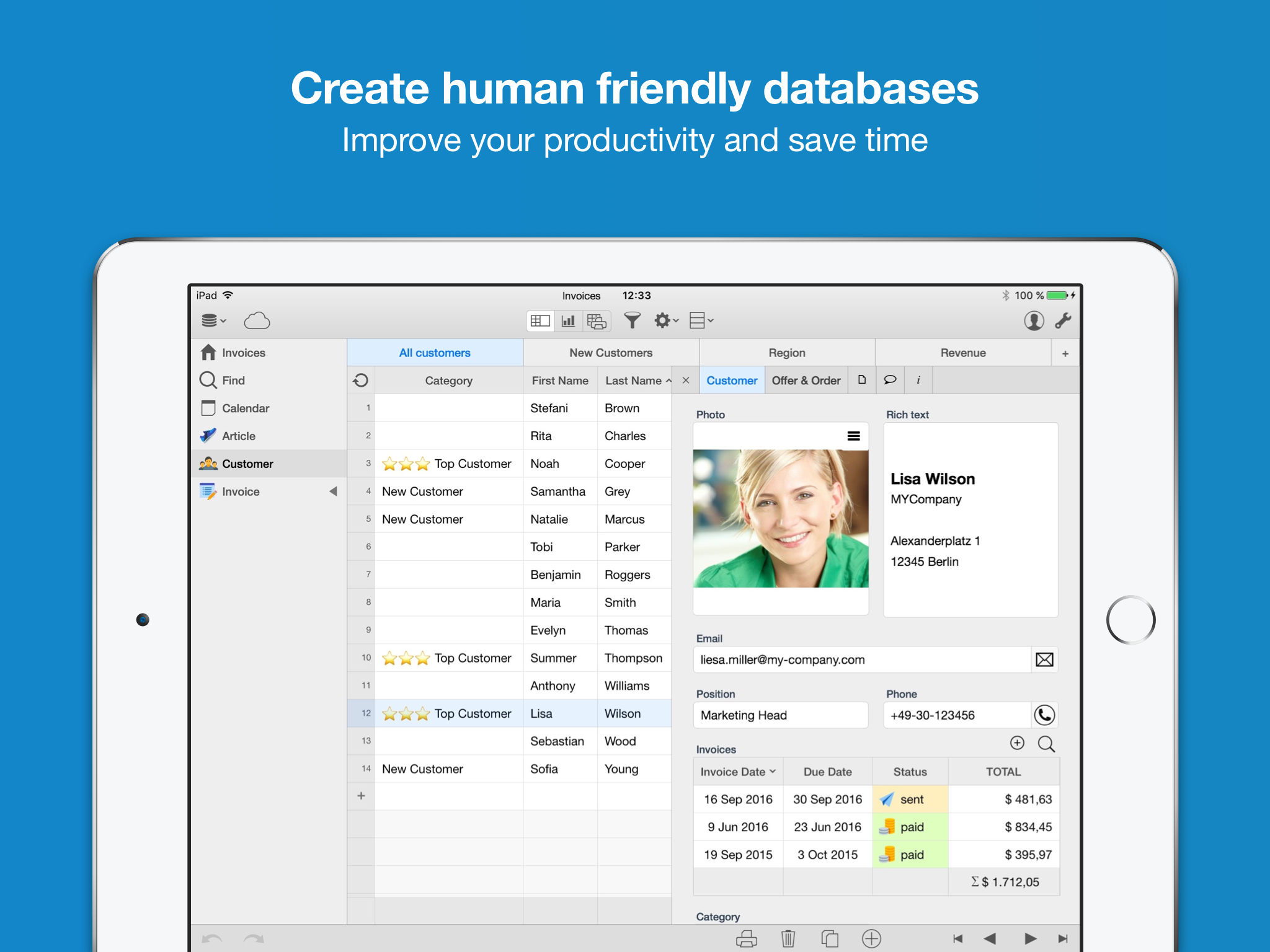Close the Last Name sort via the × button
This screenshot has height=952, width=1270.
click(685, 380)
